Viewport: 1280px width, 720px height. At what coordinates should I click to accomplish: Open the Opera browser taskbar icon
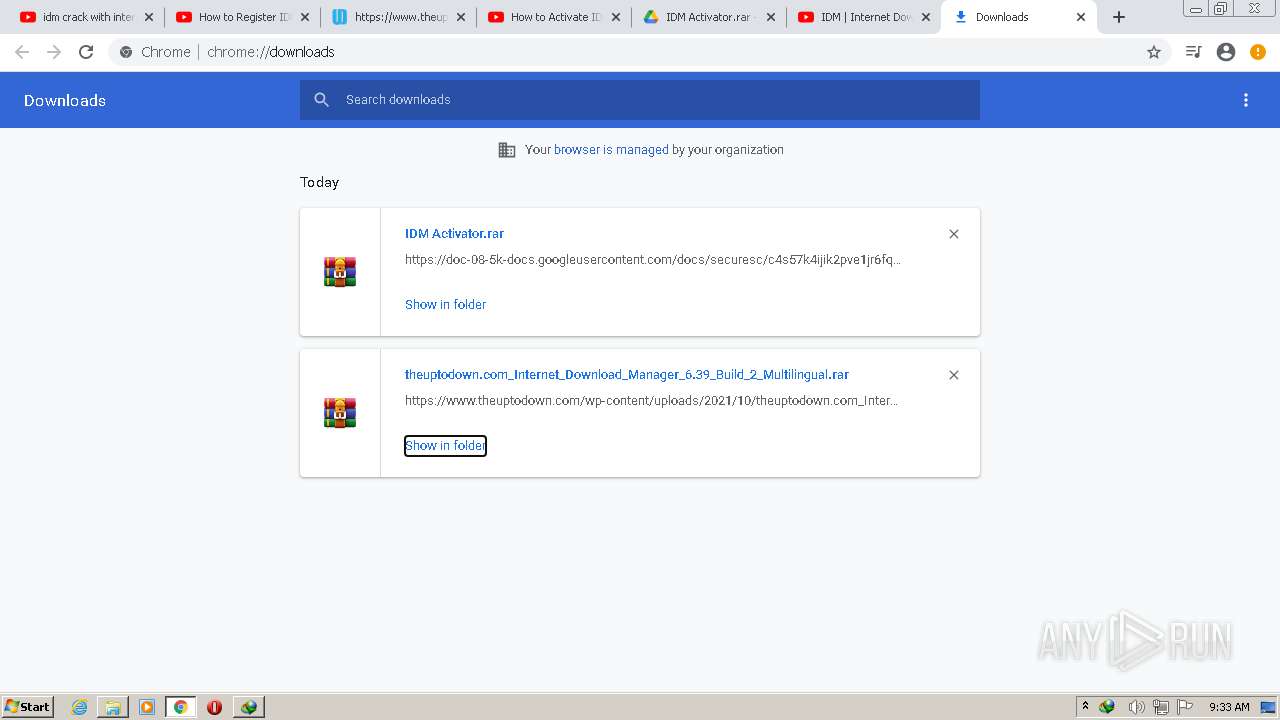[214, 707]
